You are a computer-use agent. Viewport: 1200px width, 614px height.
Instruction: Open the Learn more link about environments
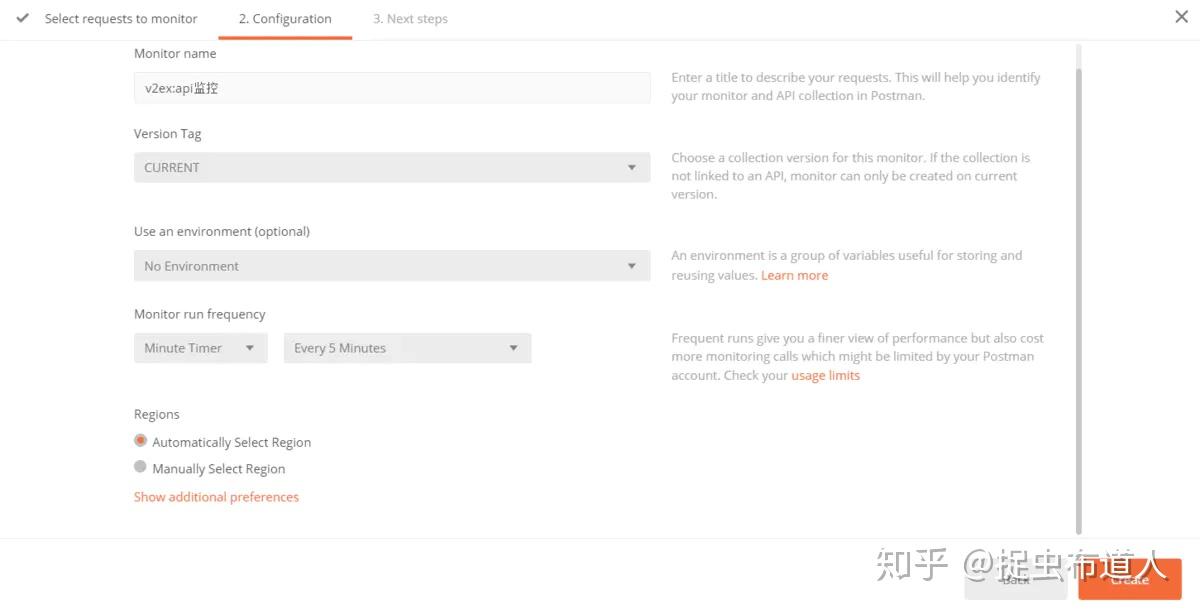[794, 275]
